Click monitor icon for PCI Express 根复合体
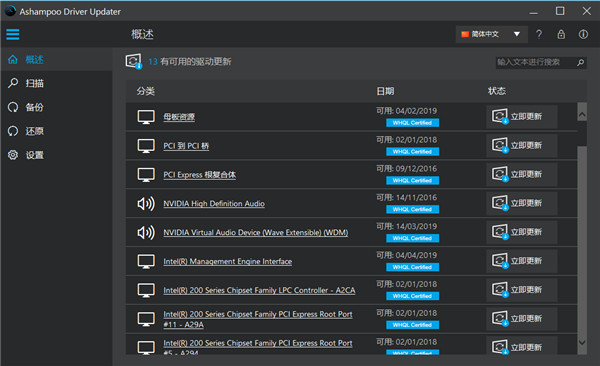 (146, 175)
